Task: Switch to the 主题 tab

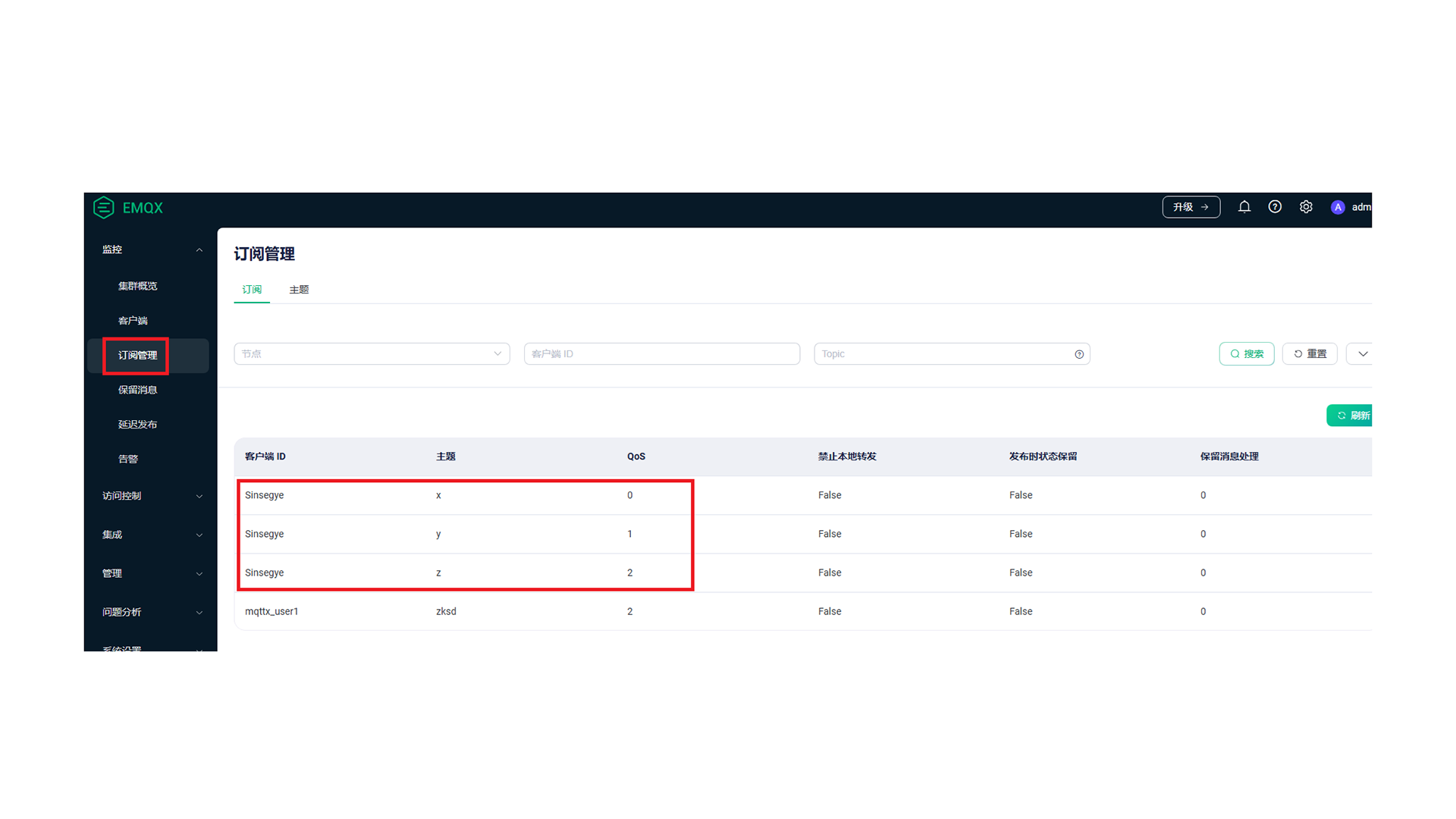Action: click(x=299, y=290)
